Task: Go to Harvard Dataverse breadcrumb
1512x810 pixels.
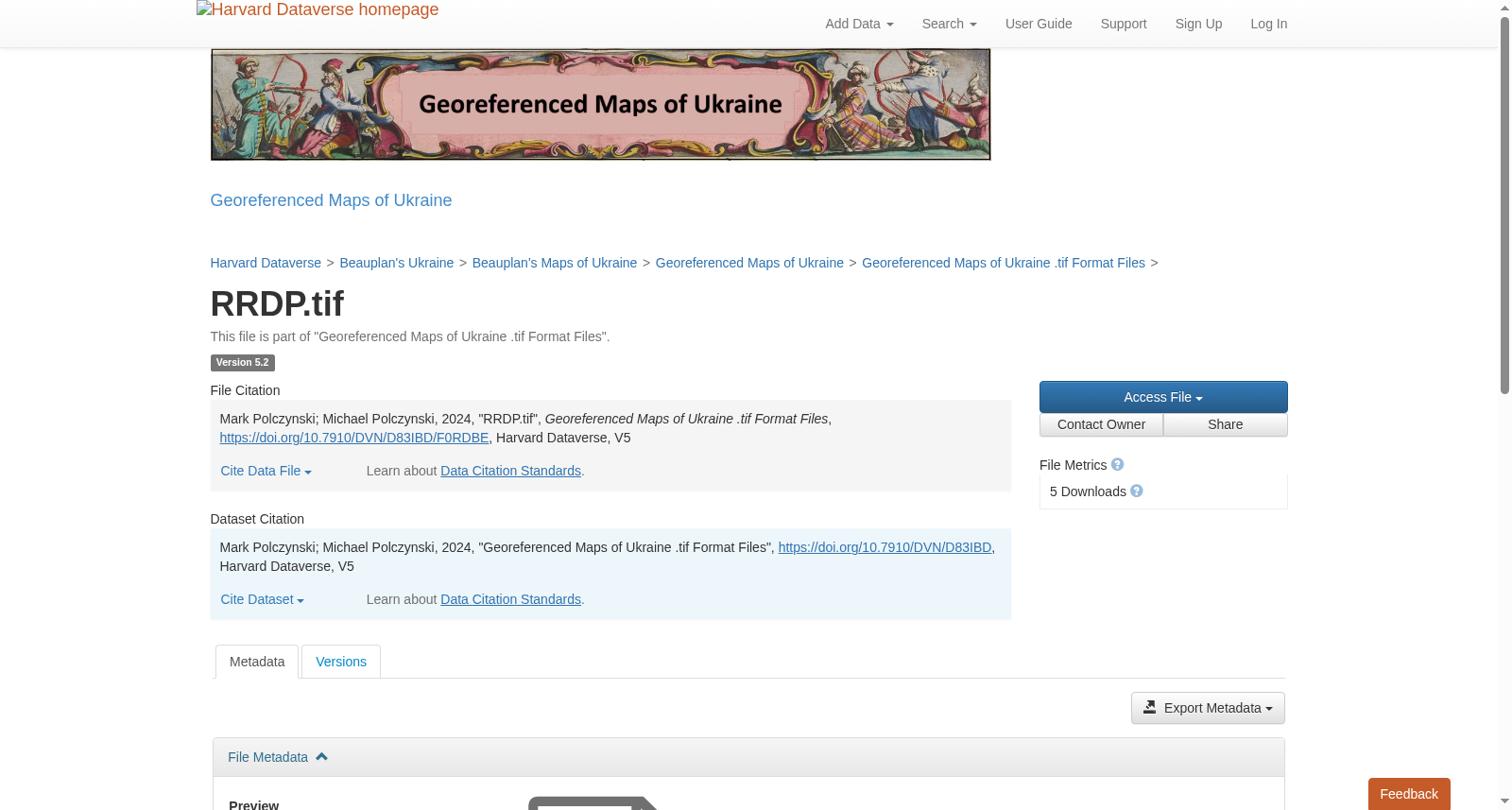Action: pyautogui.click(x=266, y=263)
